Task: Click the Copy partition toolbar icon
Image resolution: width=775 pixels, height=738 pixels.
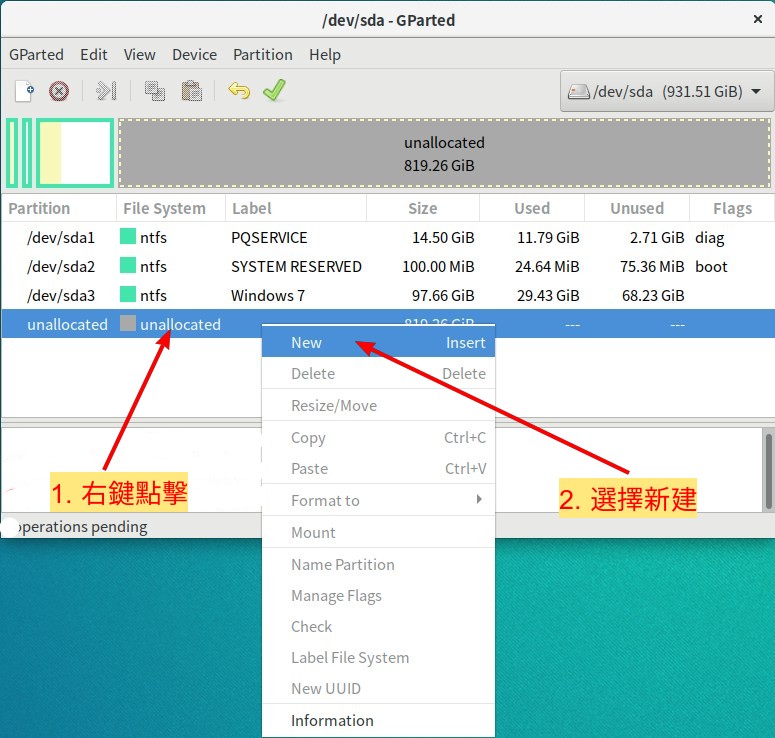Action: point(155,91)
